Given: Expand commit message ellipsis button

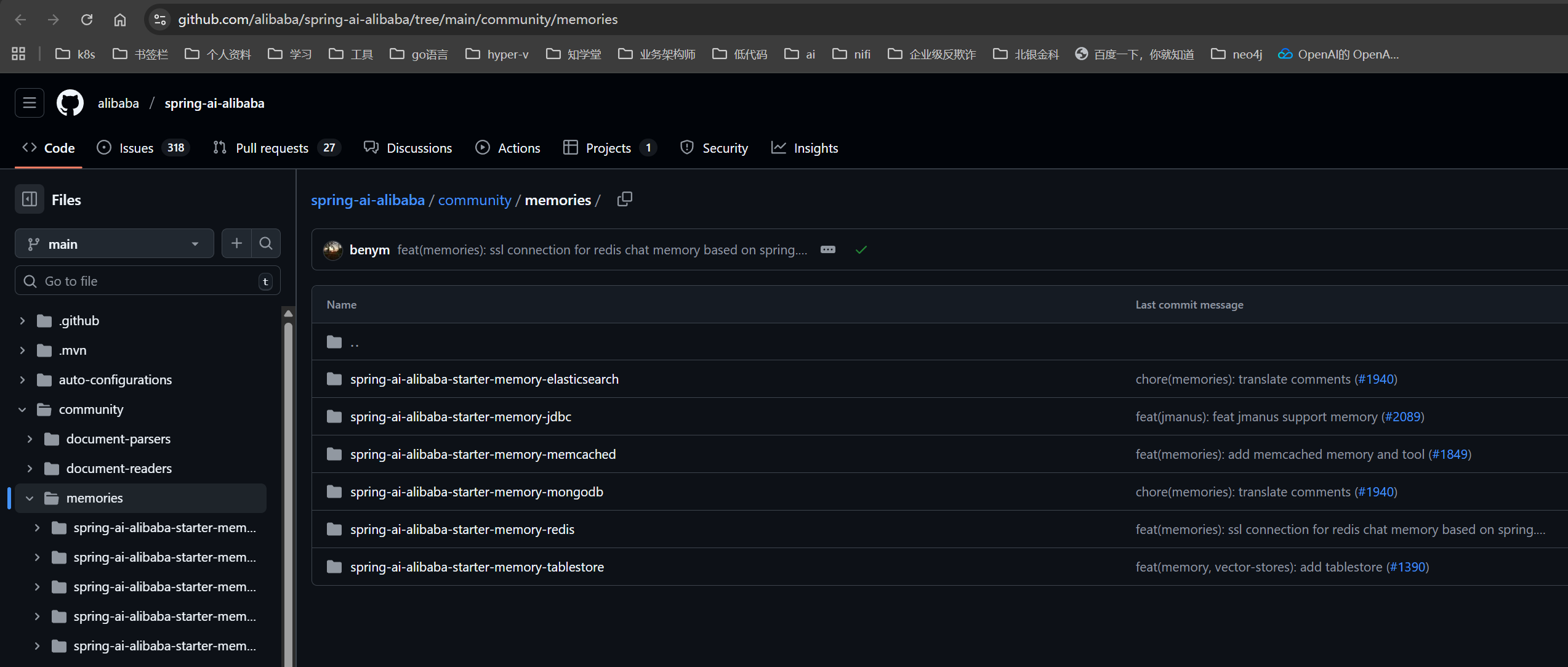Looking at the screenshot, I should 828,249.
